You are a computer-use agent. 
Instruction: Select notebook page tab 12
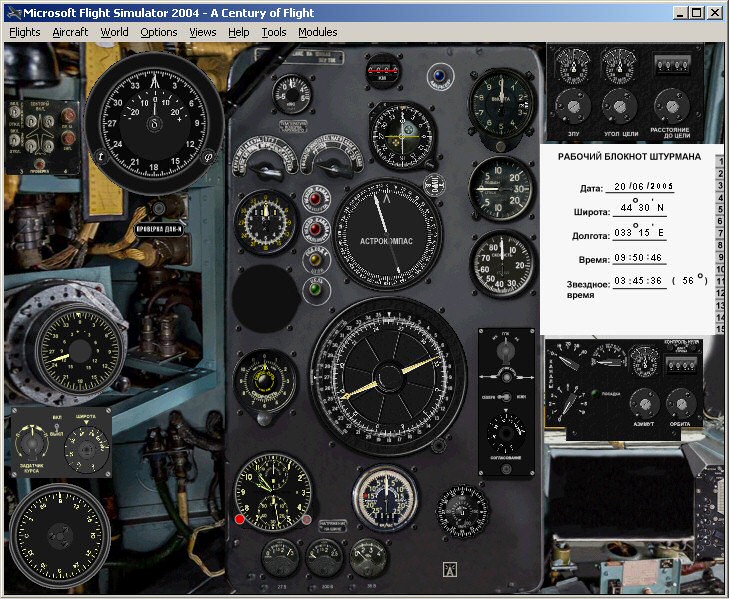point(720,293)
